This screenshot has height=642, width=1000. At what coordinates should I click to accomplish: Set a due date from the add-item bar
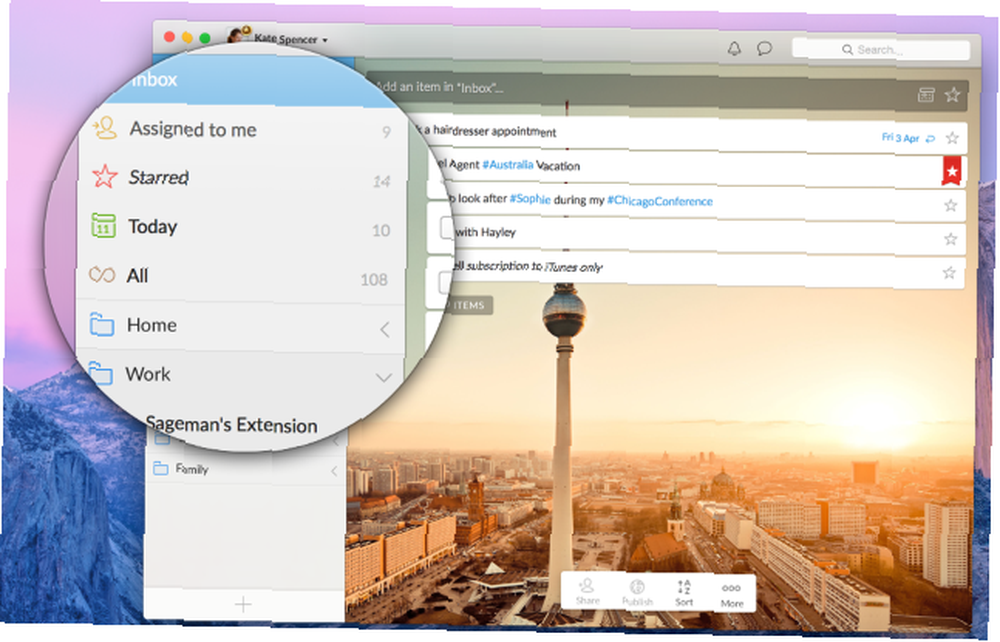tap(926, 95)
